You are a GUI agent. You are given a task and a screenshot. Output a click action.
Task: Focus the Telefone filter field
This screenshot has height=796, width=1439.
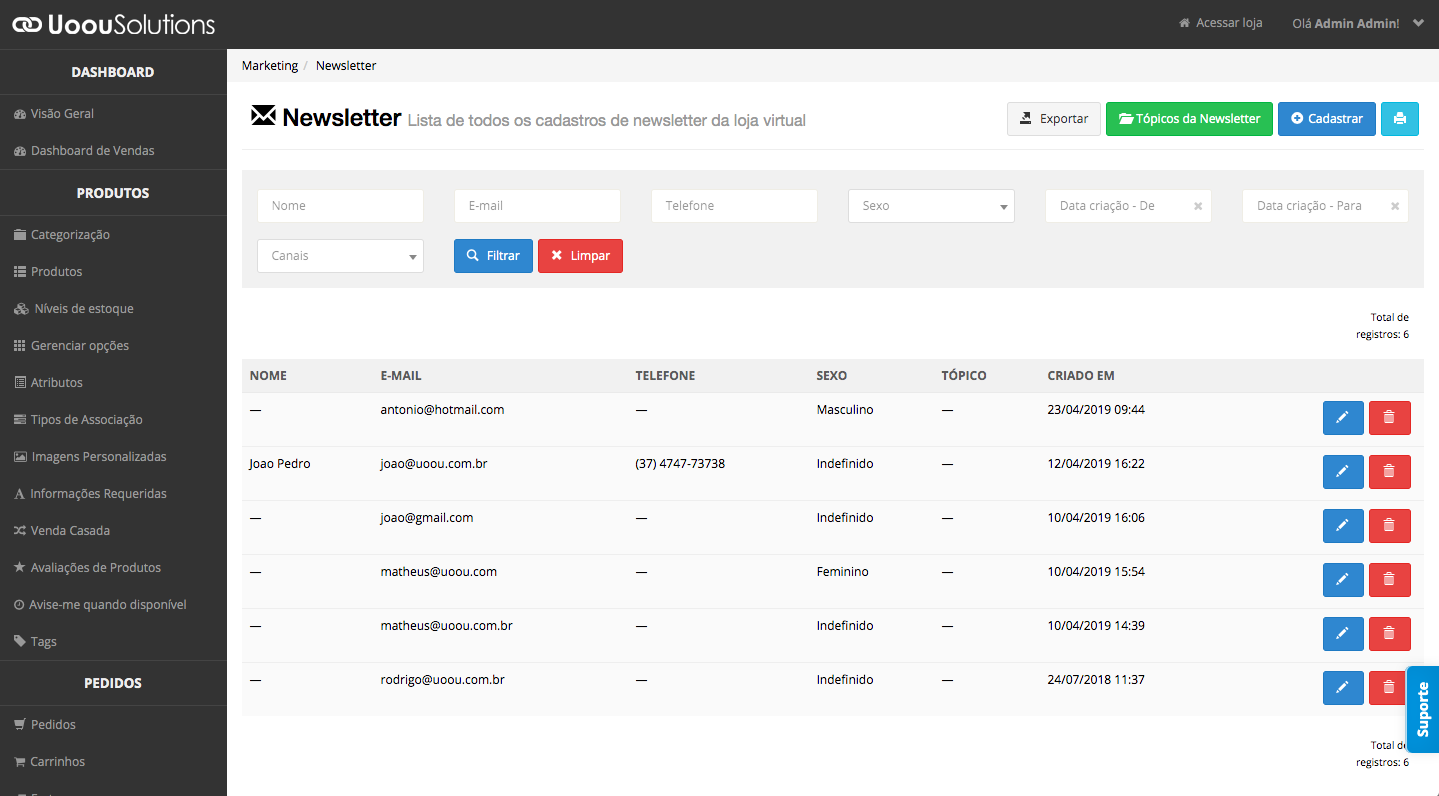coord(734,206)
